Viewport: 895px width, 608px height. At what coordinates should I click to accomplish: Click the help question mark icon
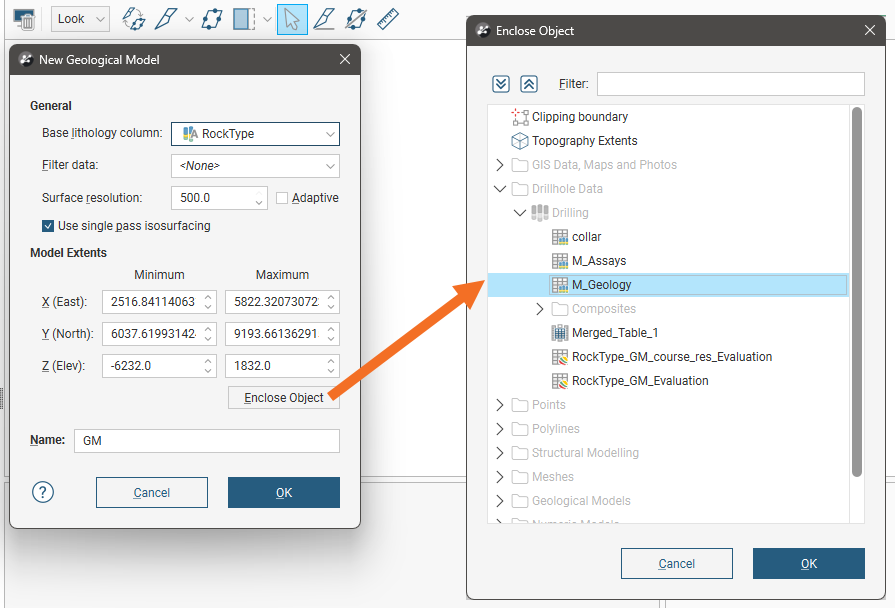[43, 492]
